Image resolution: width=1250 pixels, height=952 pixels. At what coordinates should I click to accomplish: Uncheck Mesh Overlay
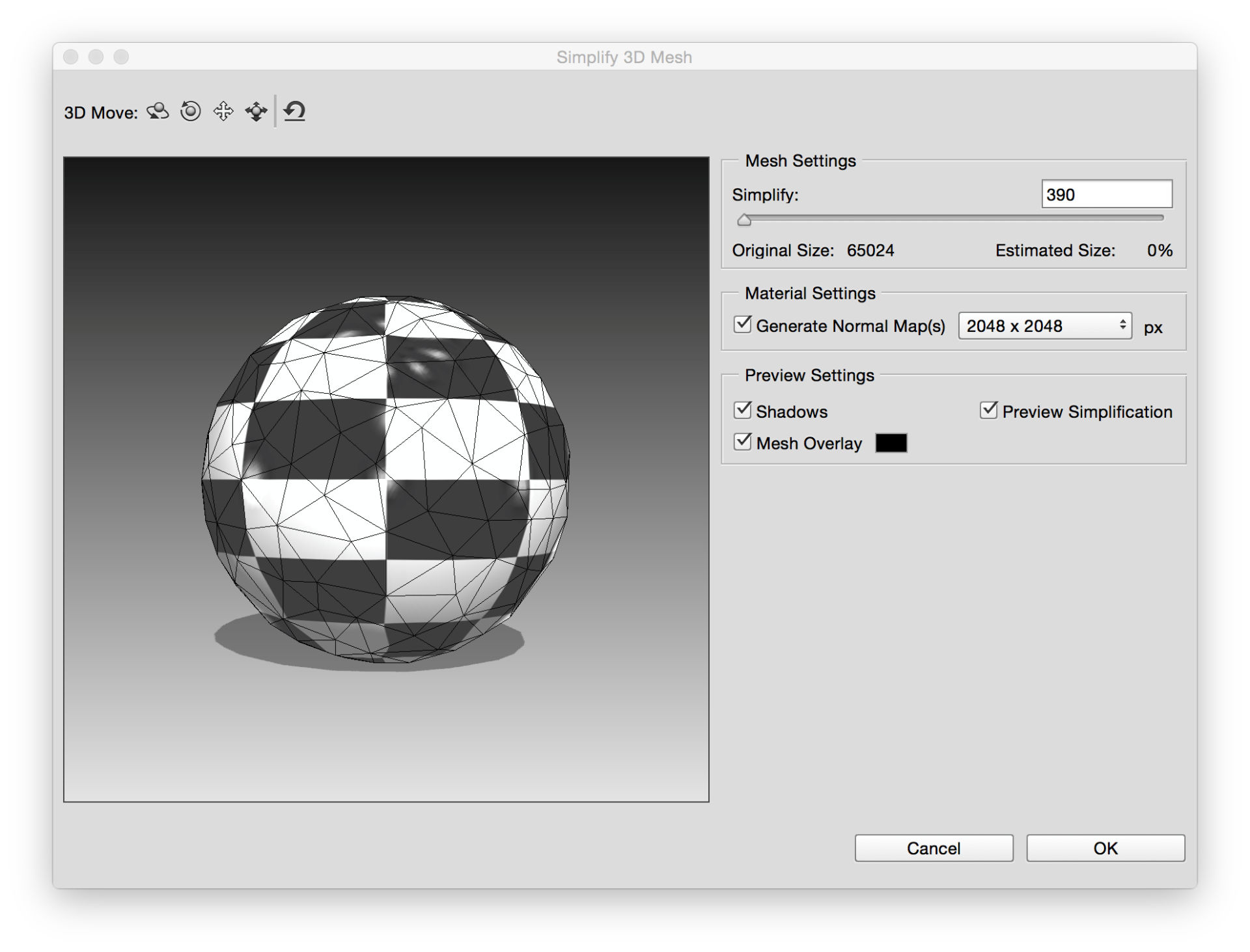tap(742, 442)
